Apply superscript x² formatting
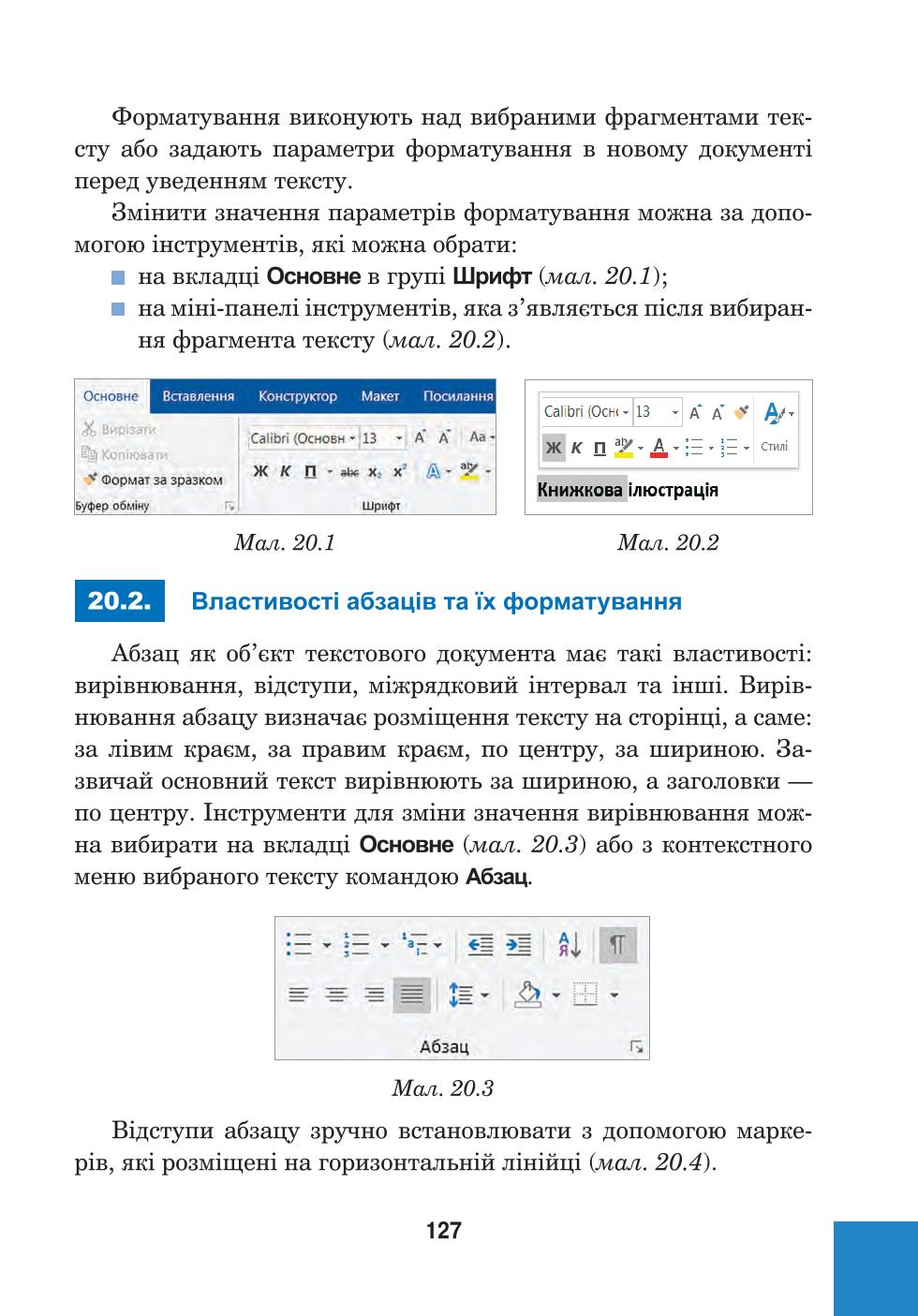Viewport: 918px width, 1316px height. [x=400, y=471]
